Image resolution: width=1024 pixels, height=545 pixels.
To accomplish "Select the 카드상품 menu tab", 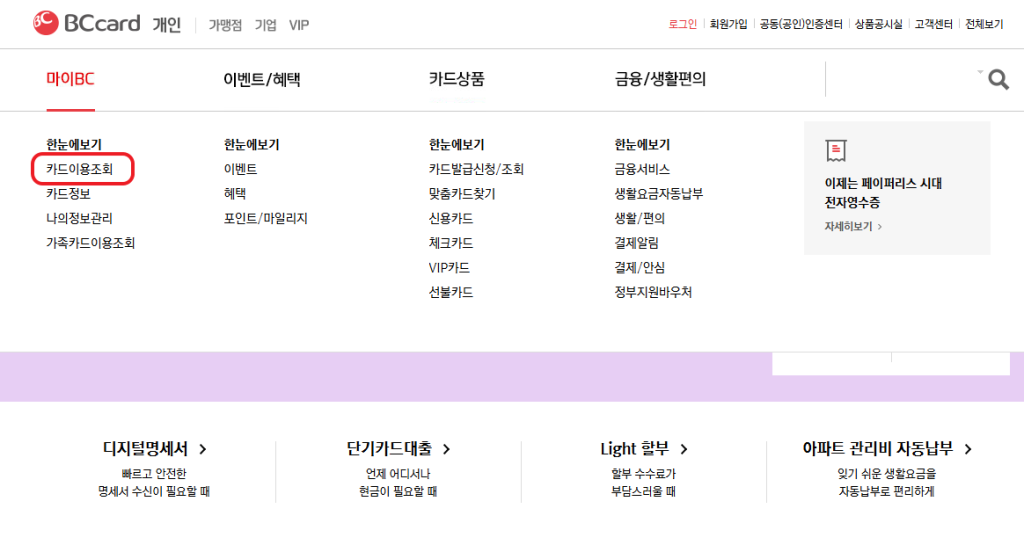I will click(457, 79).
